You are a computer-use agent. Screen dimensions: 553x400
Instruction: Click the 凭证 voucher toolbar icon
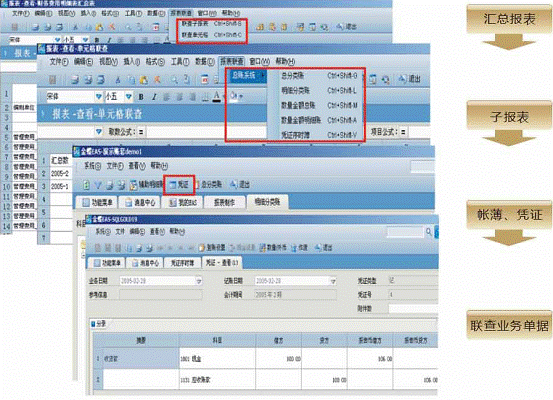(179, 184)
